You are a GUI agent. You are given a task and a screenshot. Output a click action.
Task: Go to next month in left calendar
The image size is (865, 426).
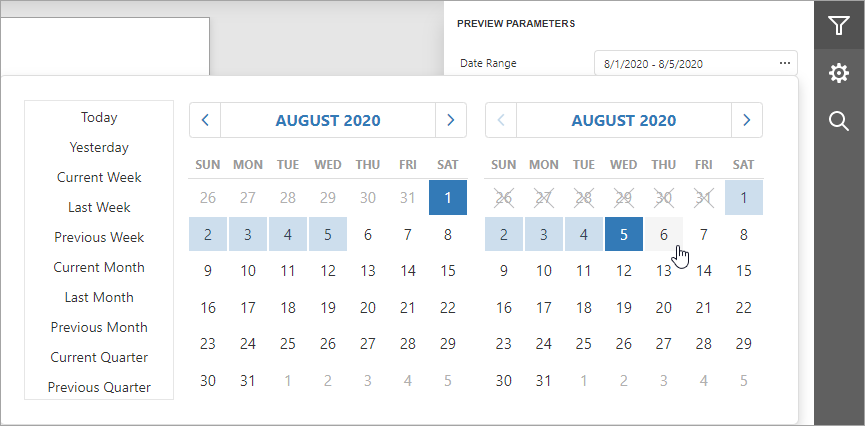coord(450,120)
